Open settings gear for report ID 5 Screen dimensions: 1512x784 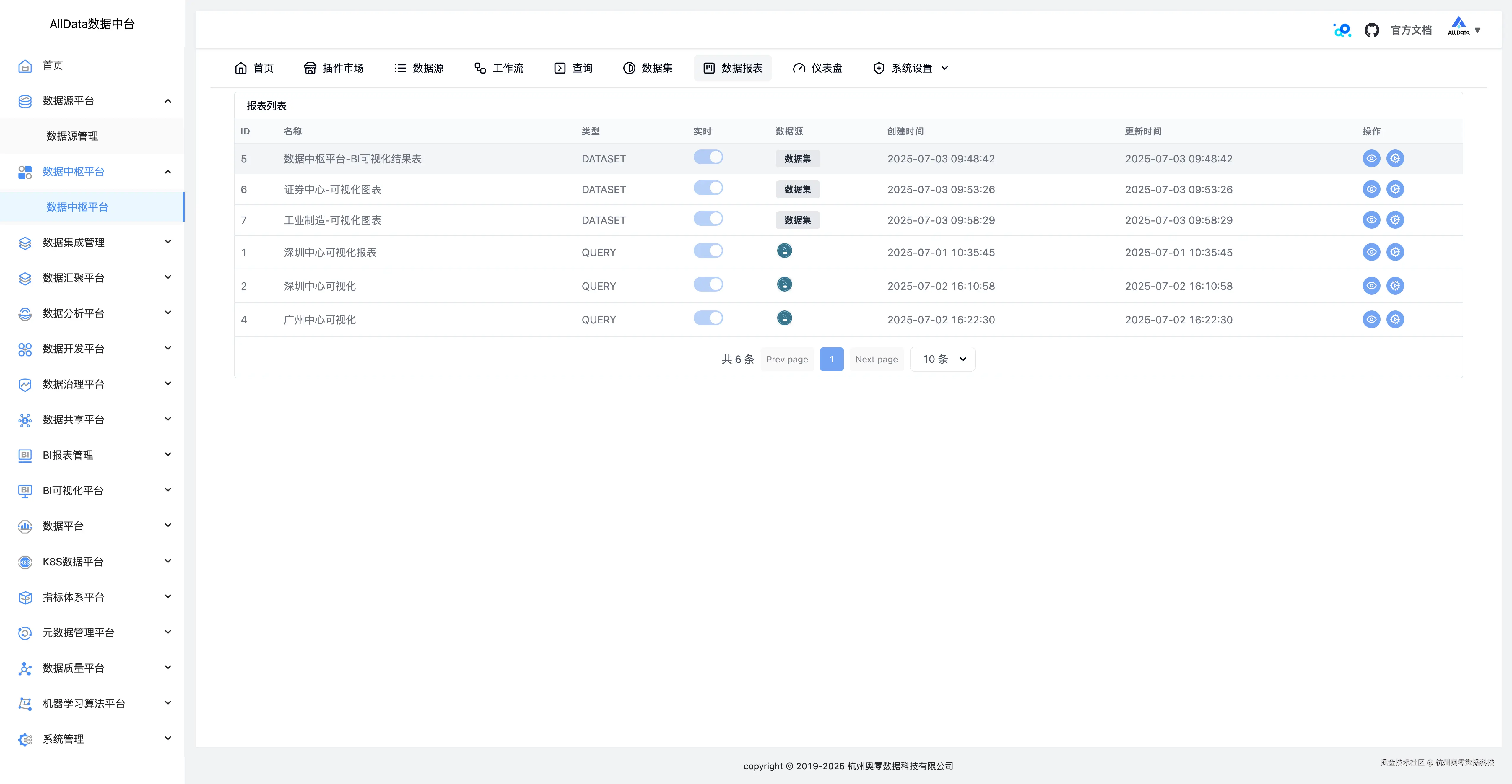tap(1395, 158)
